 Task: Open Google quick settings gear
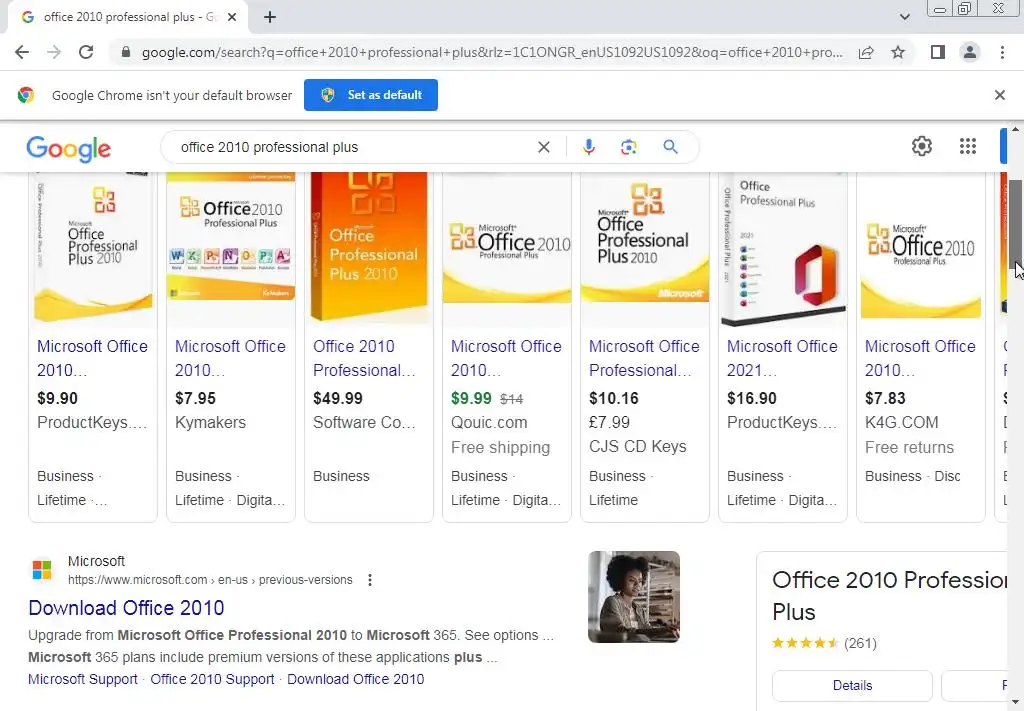point(921,146)
